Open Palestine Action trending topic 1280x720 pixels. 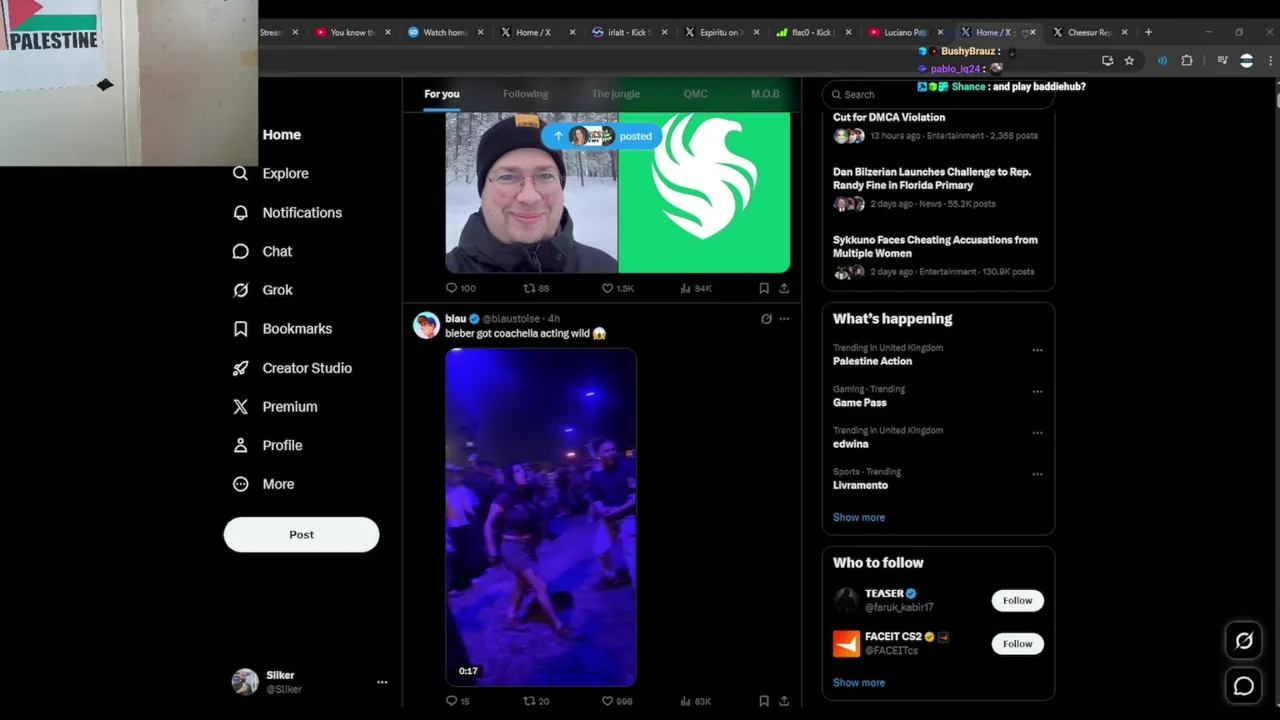(872, 361)
